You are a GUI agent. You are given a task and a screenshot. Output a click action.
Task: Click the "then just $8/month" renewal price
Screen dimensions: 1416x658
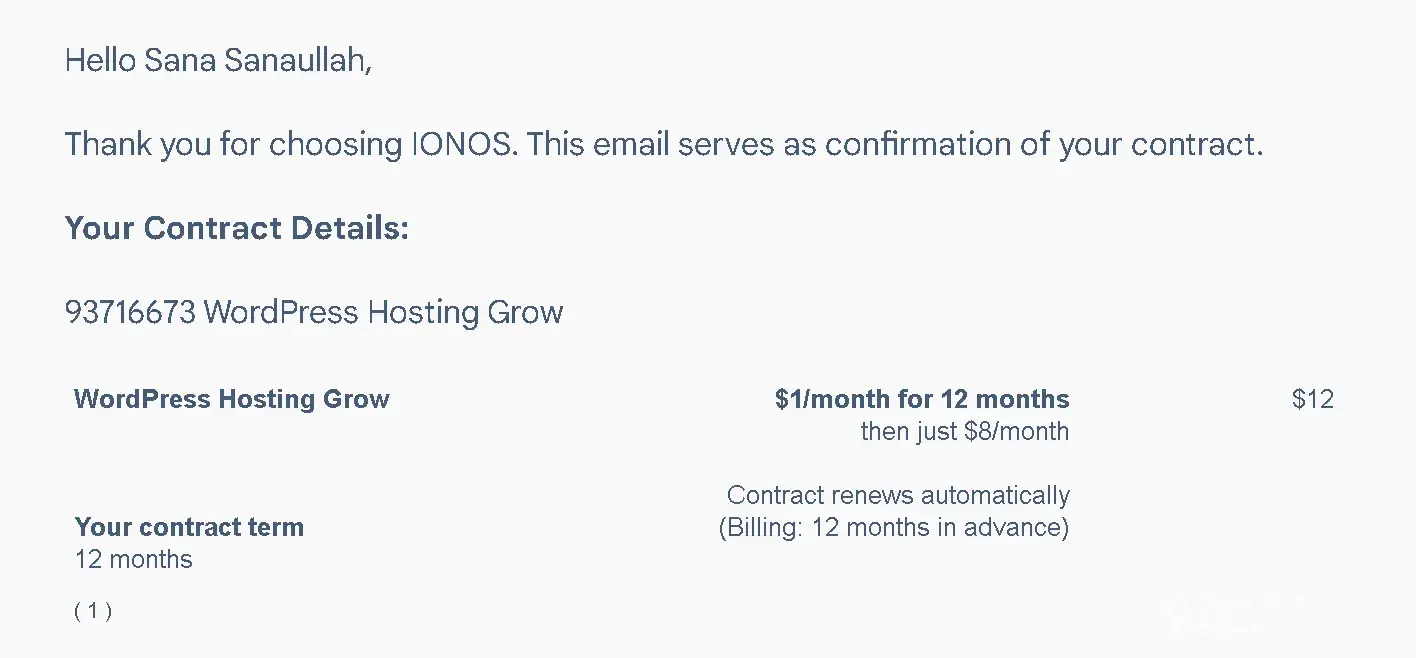click(964, 432)
